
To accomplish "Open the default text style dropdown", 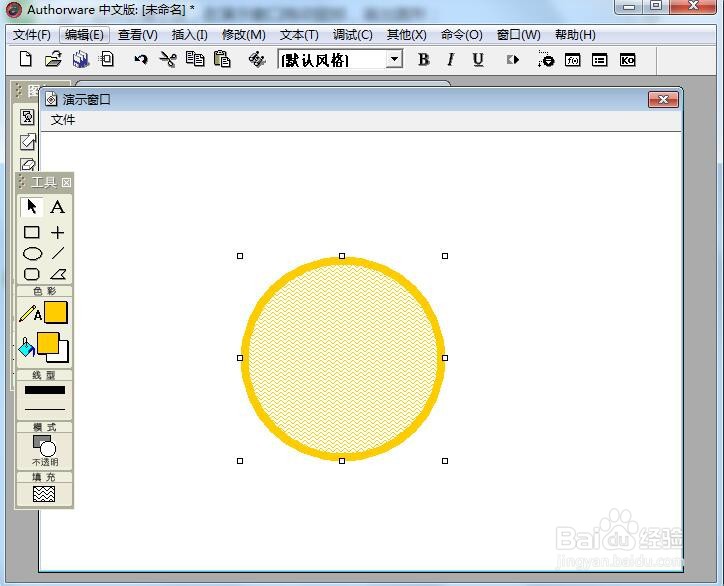I will [394, 60].
